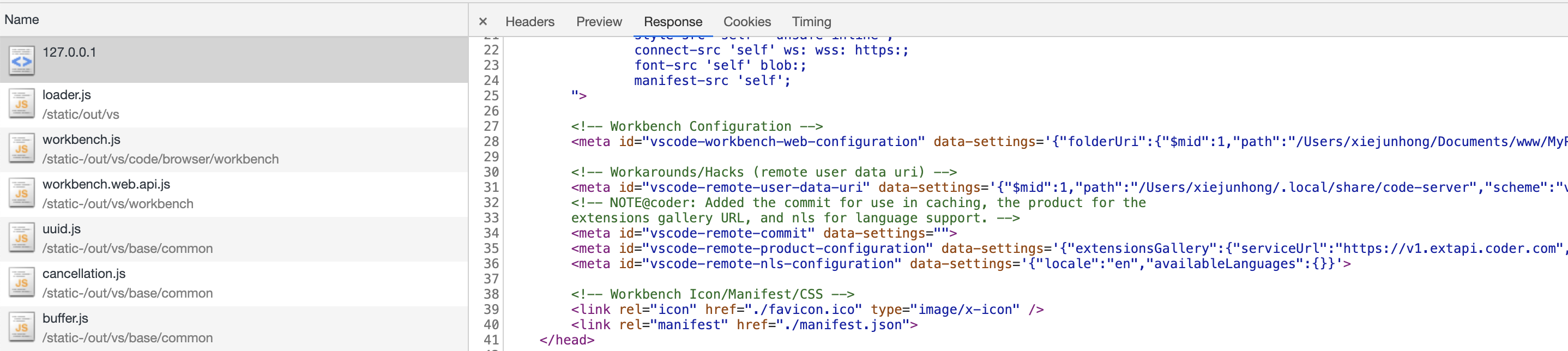Screen dimensions: 1568x351
Task: Click the buffer.js JS file icon
Action: tap(21, 327)
